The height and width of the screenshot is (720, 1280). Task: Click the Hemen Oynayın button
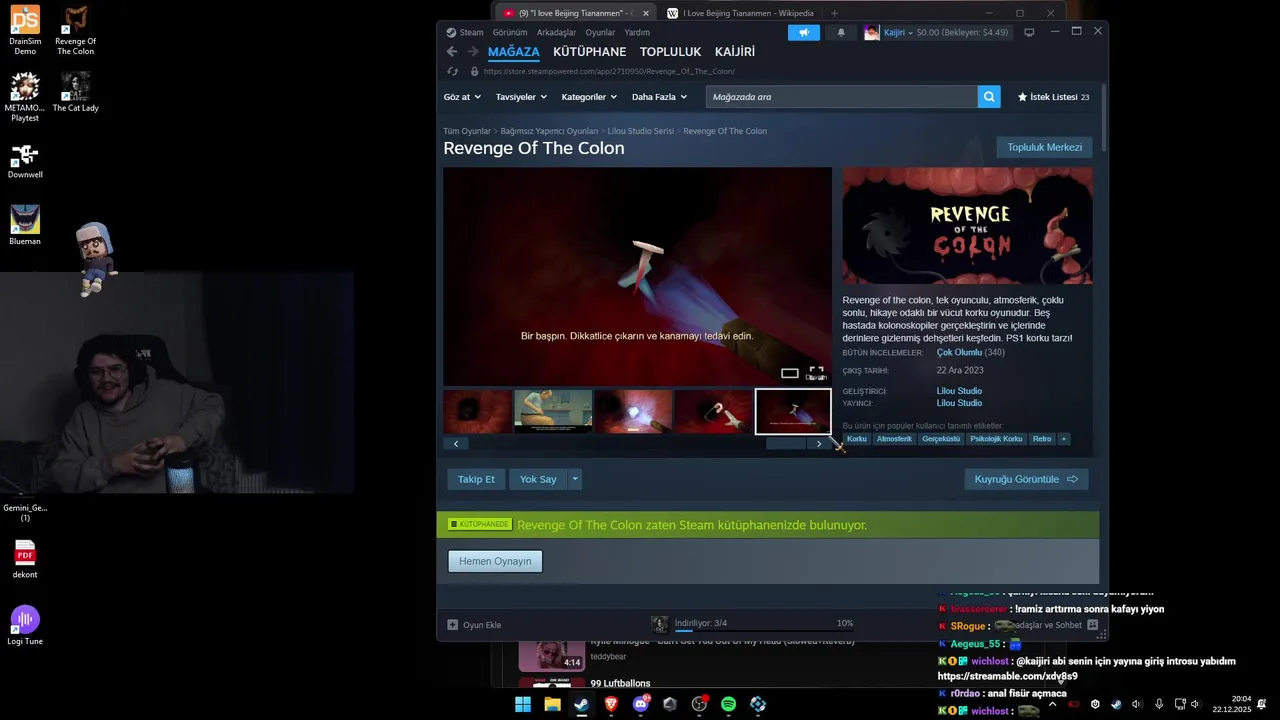pos(495,561)
